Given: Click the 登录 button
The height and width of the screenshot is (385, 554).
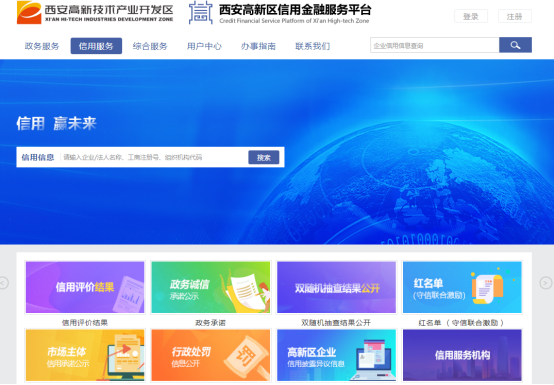Looking at the screenshot, I should (x=471, y=16).
